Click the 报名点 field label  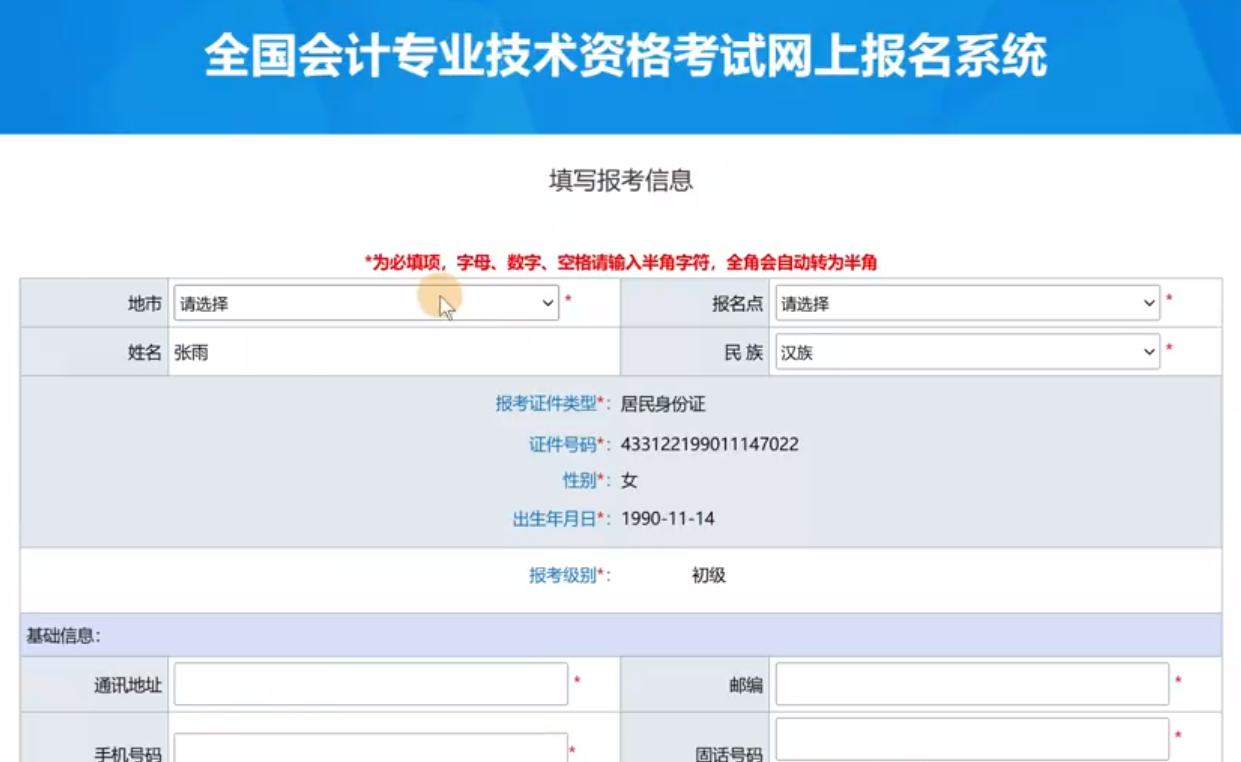[x=738, y=303]
